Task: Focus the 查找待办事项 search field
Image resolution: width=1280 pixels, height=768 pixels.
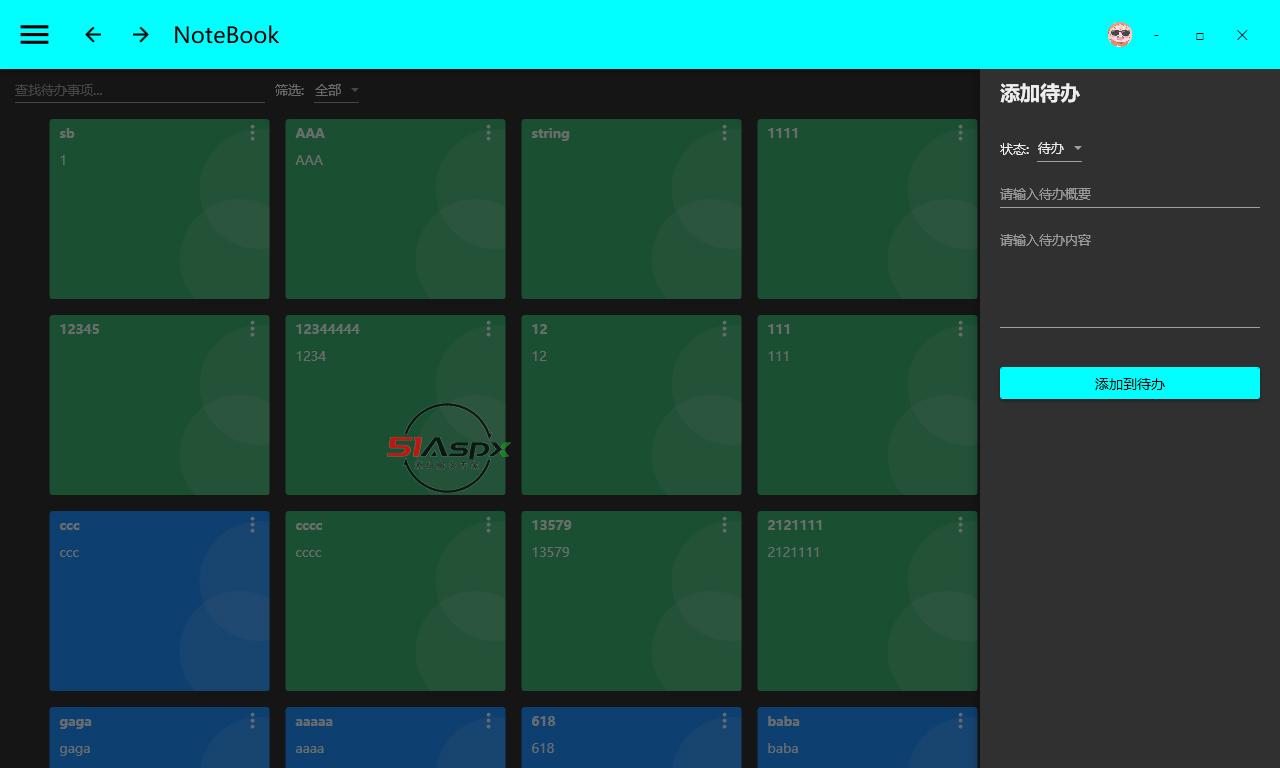Action: click(140, 90)
